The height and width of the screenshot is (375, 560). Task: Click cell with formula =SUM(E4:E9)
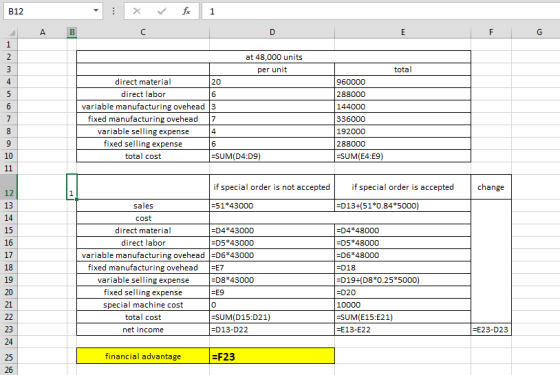pyautogui.click(x=403, y=156)
